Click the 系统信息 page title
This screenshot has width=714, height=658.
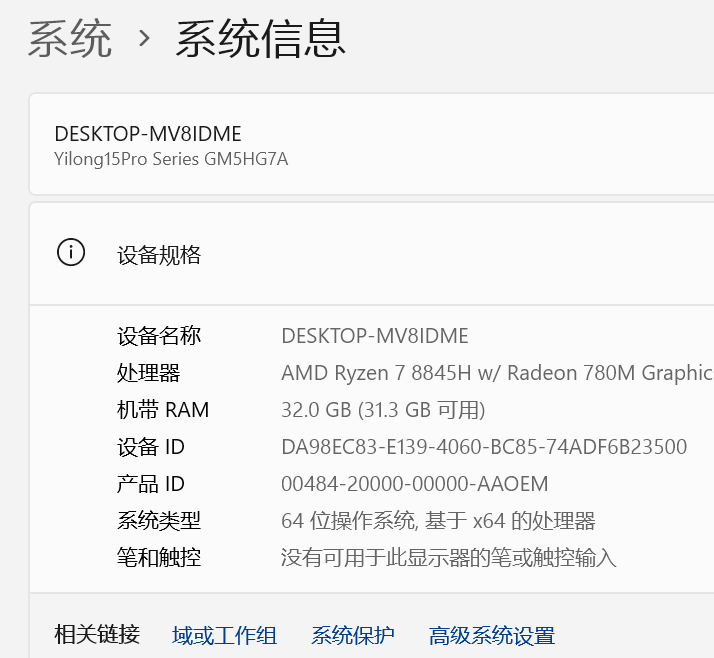(x=260, y=39)
